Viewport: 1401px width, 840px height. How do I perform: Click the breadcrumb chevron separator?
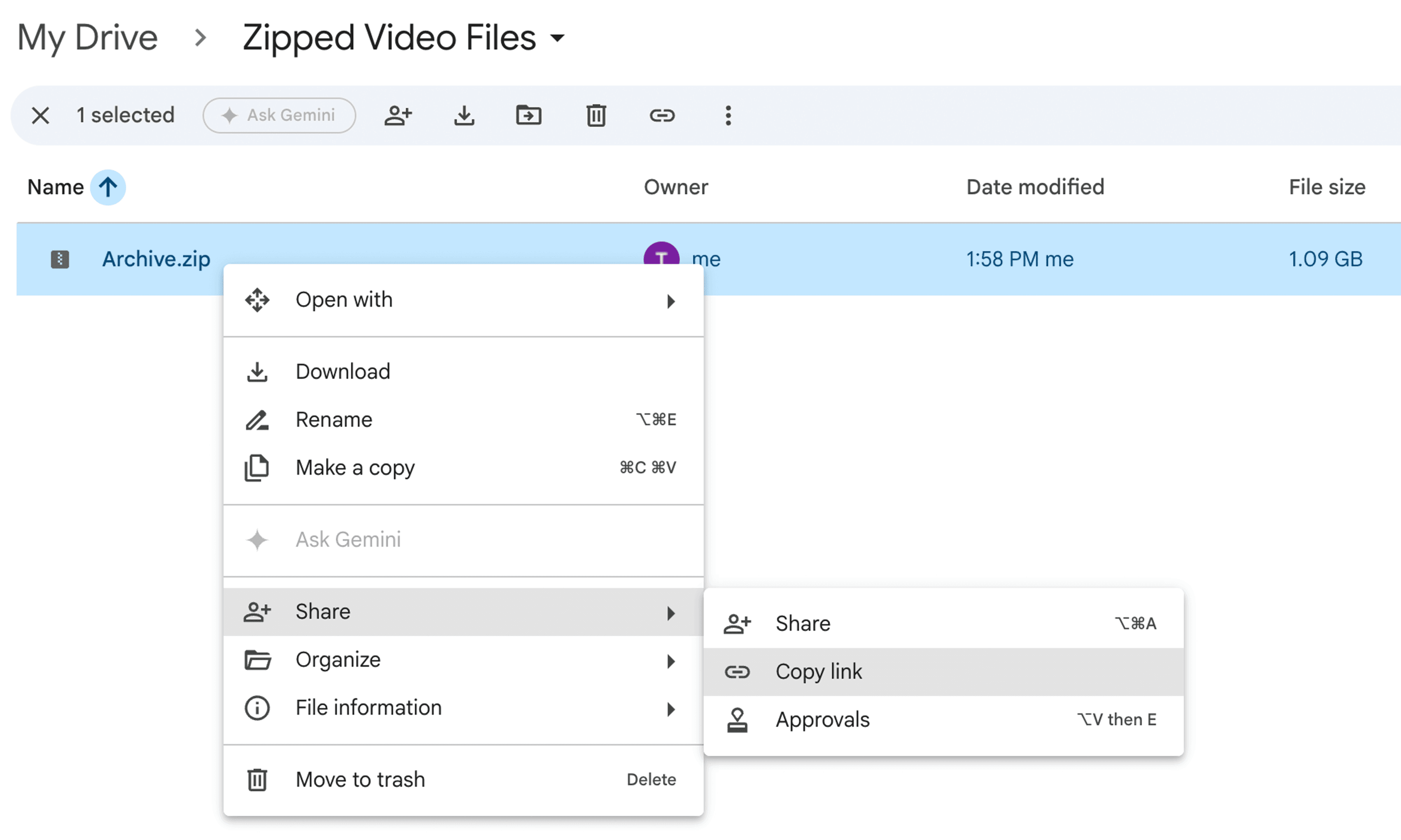click(x=200, y=38)
